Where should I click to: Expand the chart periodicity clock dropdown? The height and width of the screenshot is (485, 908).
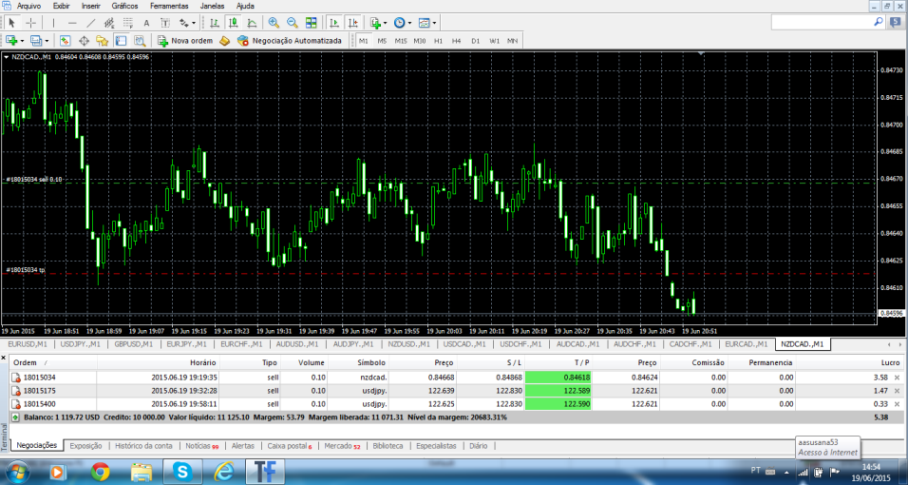(403, 22)
